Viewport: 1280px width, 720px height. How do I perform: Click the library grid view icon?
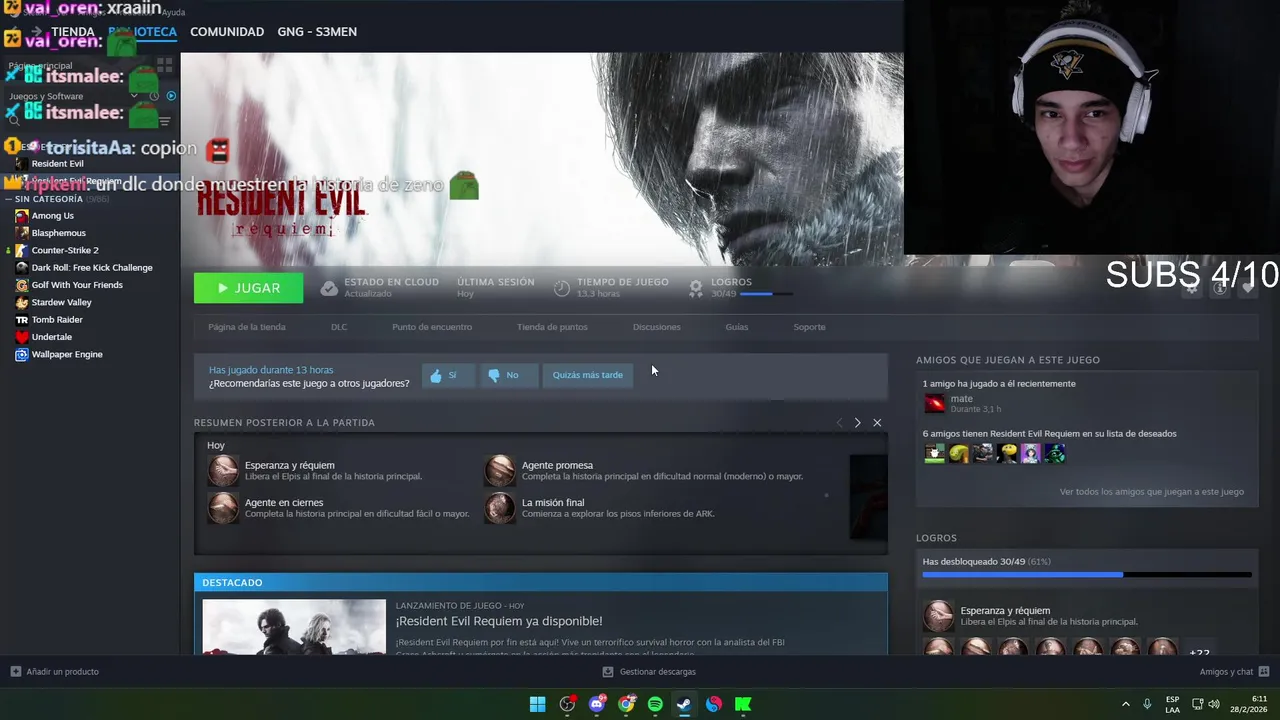pos(164,65)
